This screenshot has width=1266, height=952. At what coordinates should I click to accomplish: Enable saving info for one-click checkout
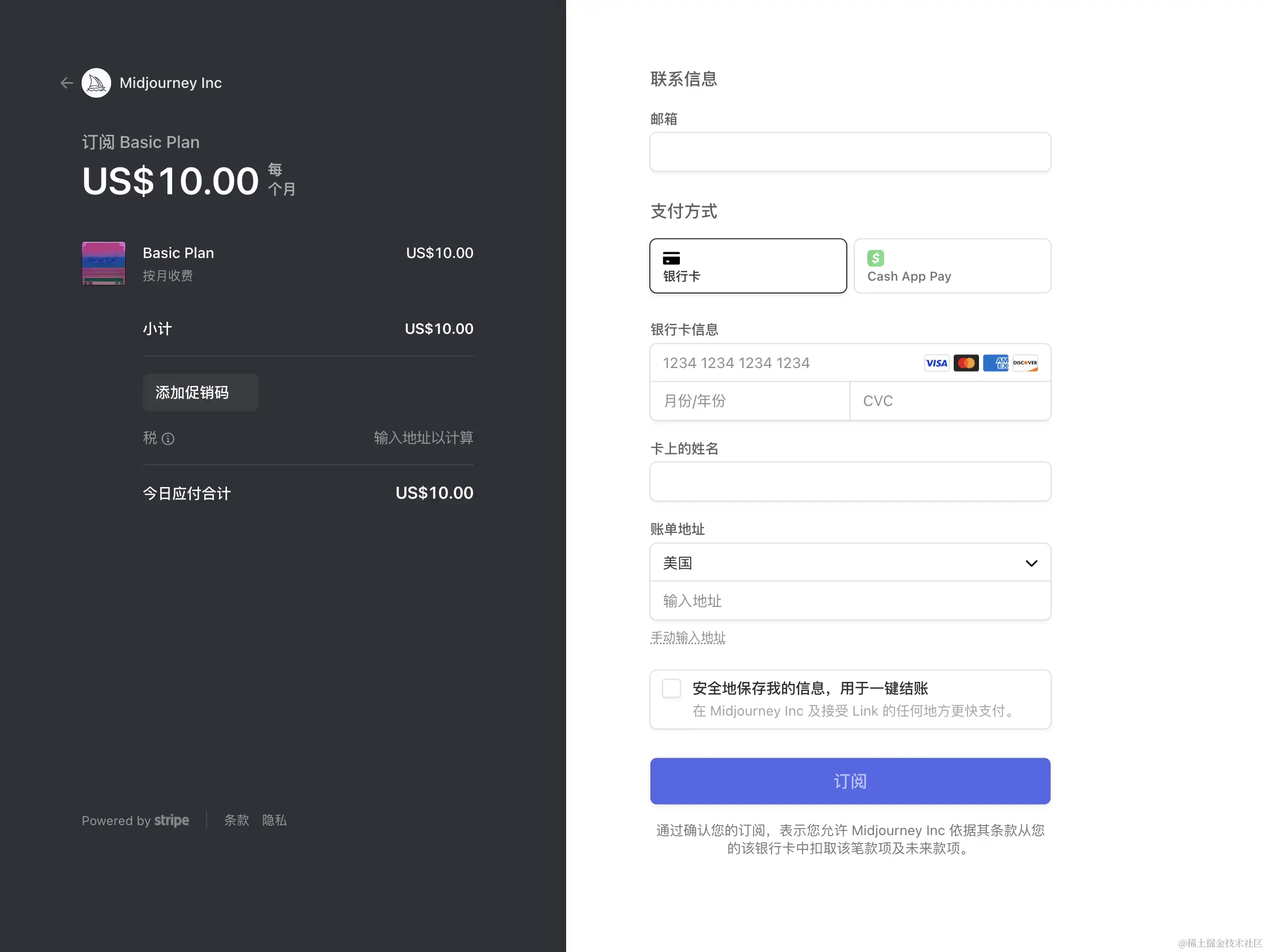click(x=671, y=688)
